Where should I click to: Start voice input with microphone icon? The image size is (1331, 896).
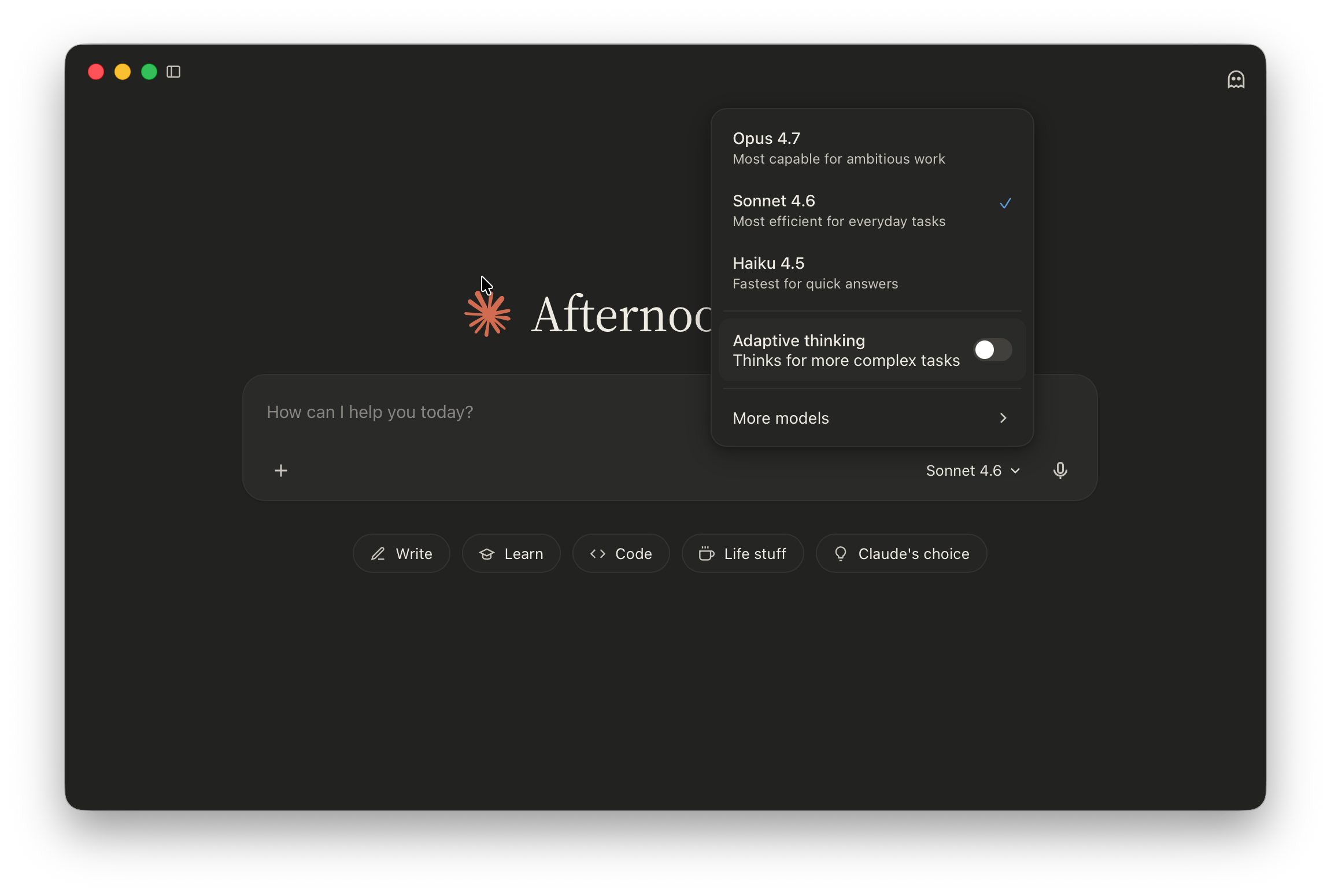click(x=1060, y=471)
